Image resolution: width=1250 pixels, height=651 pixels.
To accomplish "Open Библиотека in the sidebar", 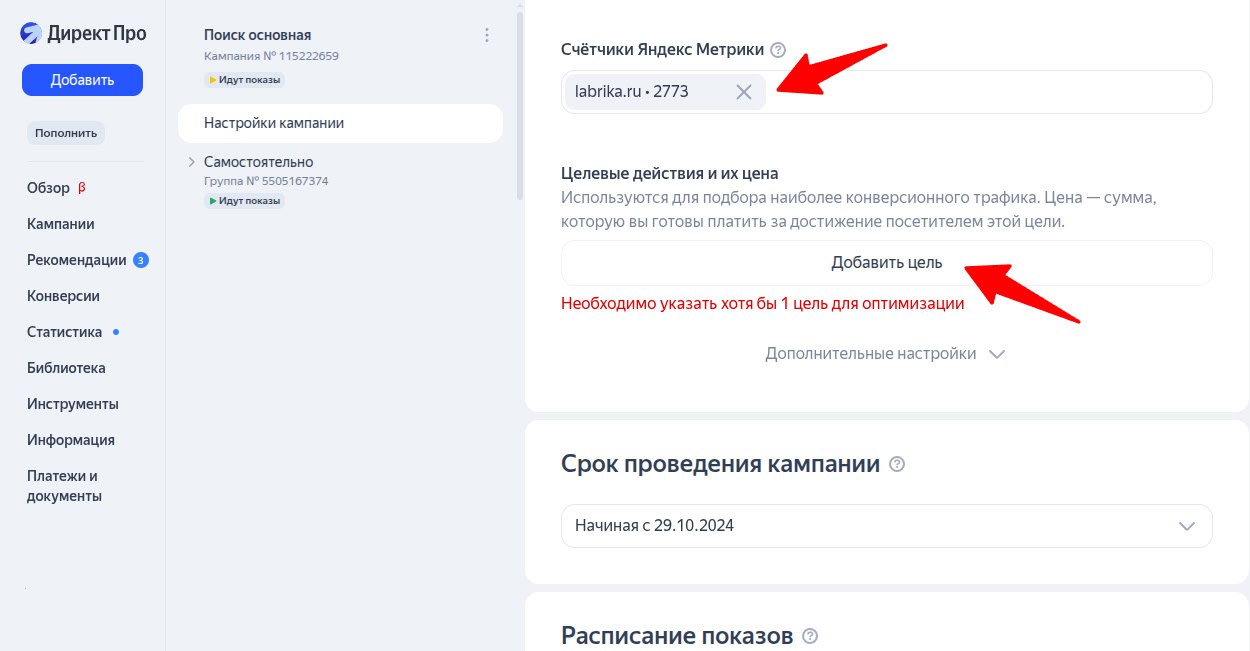I will [x=66, y=368].
